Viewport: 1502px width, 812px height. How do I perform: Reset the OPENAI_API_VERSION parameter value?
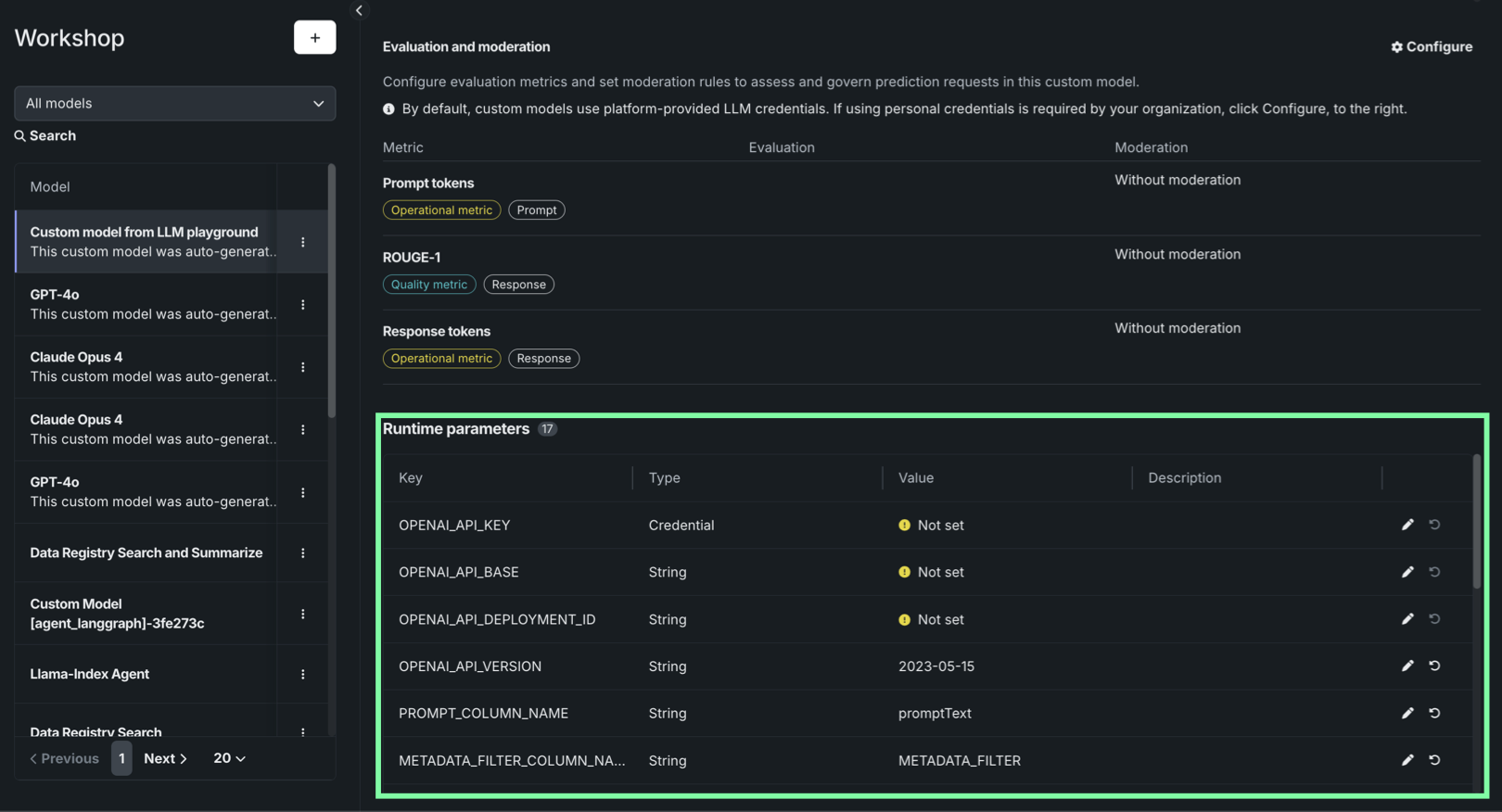click(x=1434, y=666)
